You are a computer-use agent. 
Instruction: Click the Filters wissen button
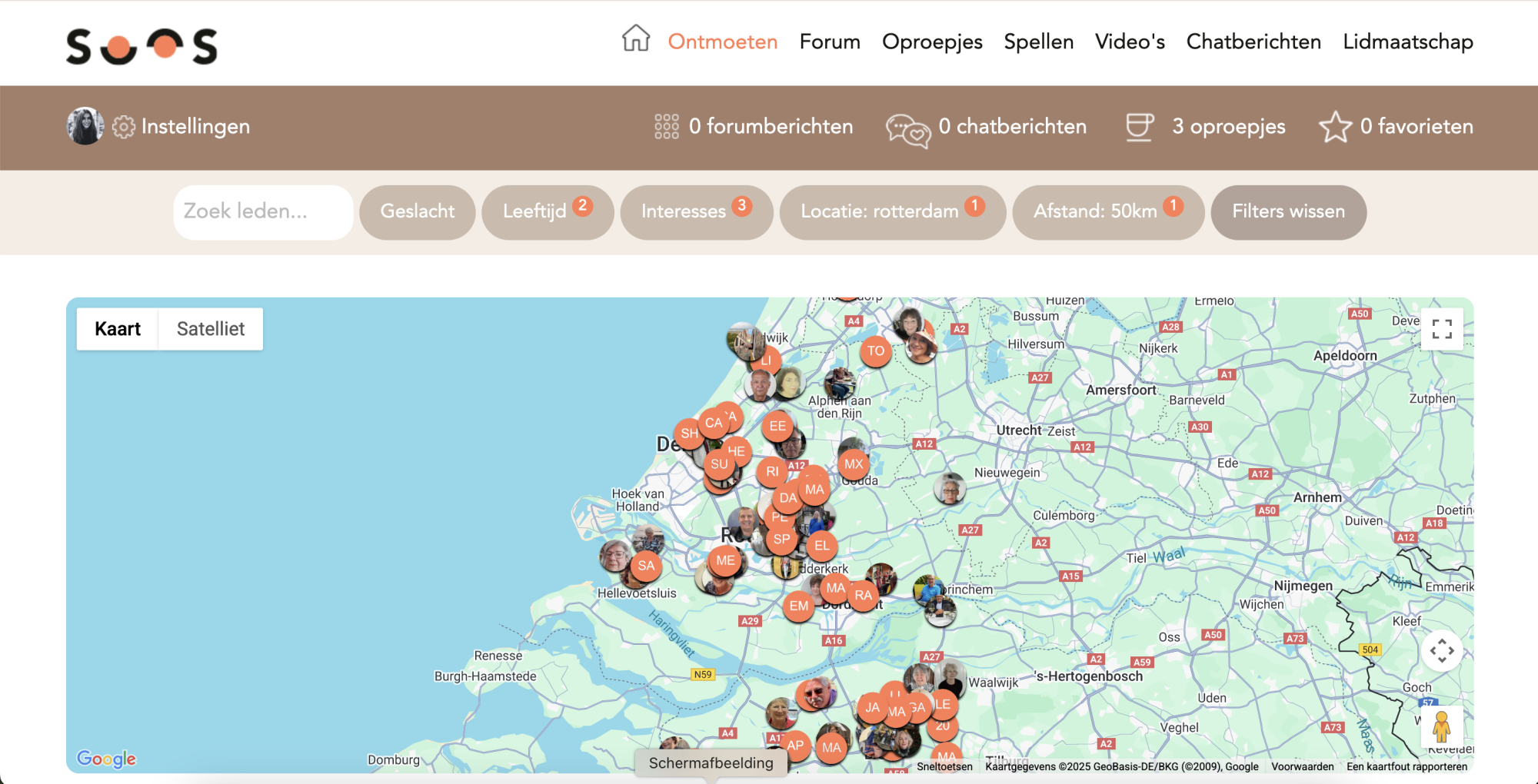click(1288, 211)
